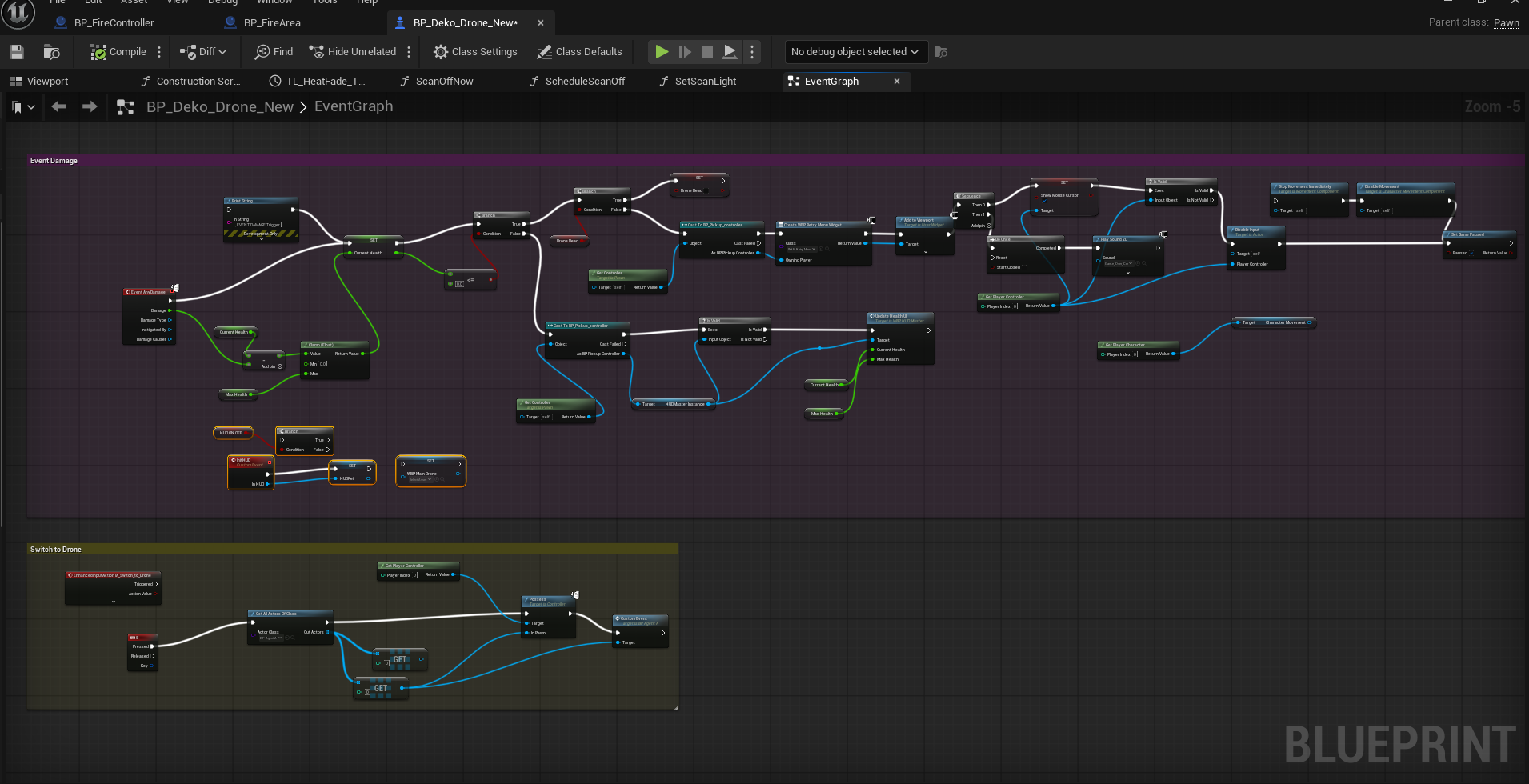The image size is (1529, 784).
Task: Click EventGraph in the breadcrumb
Action: 354,106
